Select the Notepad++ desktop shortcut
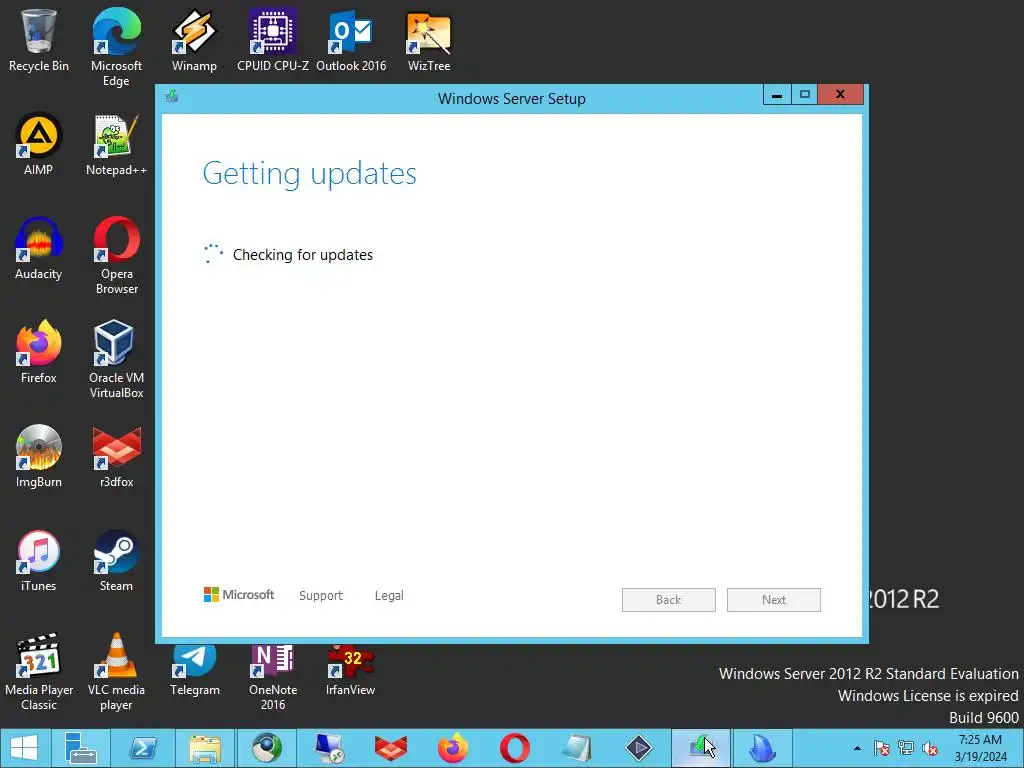1024x768 pixels. [116, 144]
